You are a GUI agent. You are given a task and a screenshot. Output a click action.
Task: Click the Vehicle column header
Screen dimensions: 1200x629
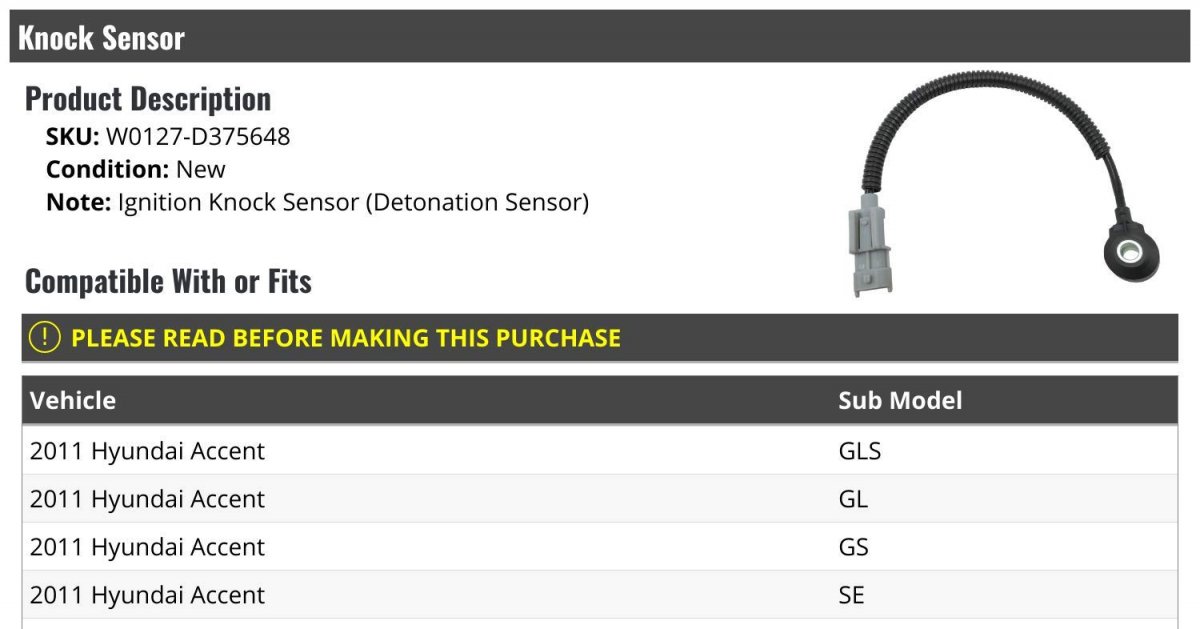point(73,400)
